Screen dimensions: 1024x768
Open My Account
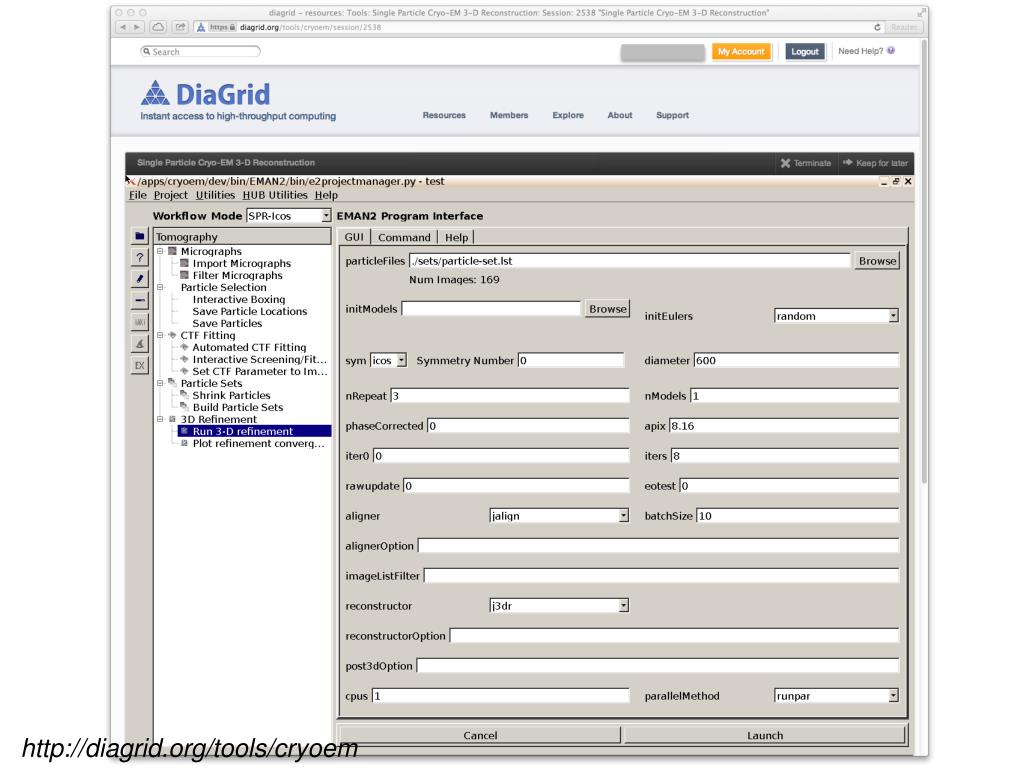click(x=741, y=52)
